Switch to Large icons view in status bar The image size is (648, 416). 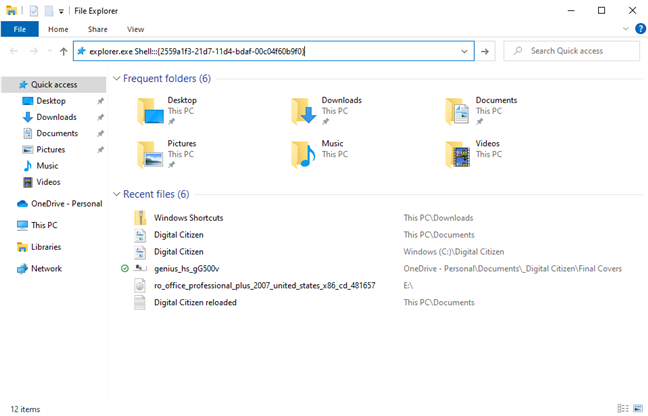click(638, 409)
